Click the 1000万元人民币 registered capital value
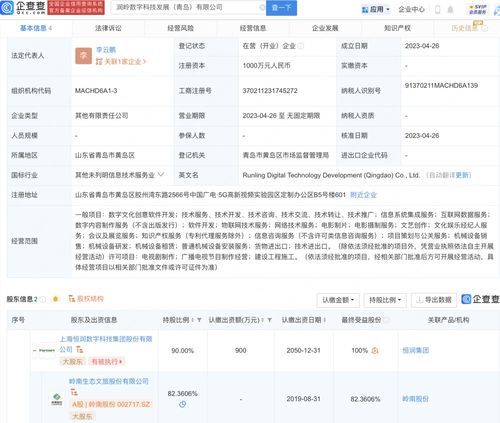 pos(266,66)
